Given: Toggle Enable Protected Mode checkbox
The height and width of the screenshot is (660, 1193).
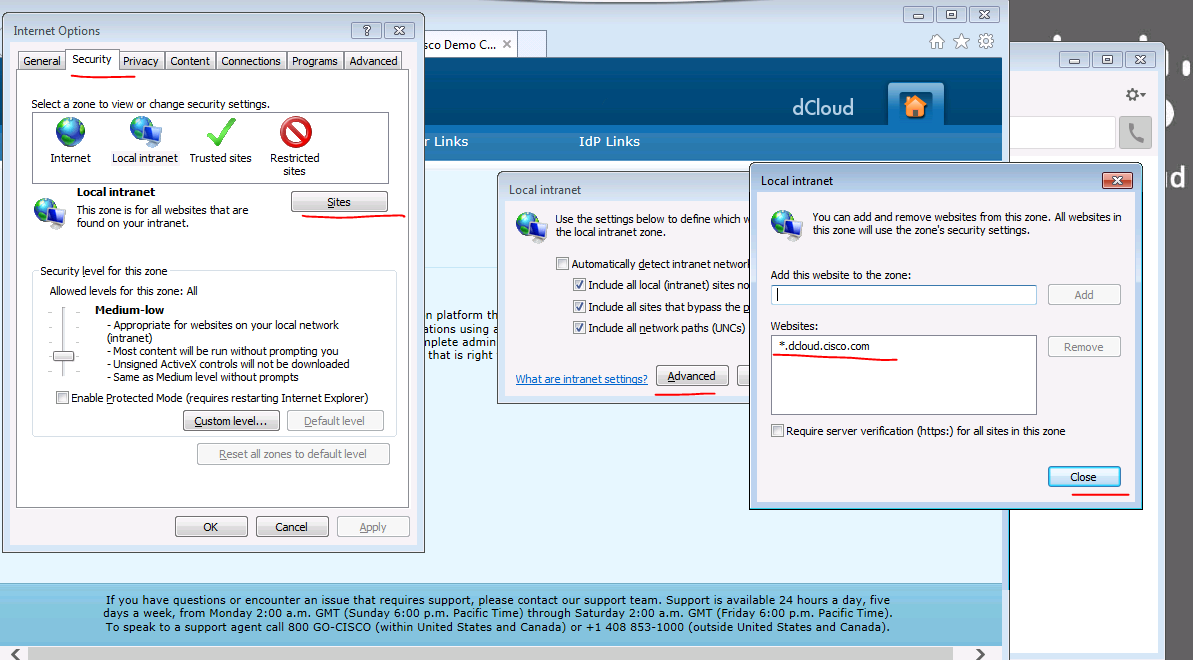Looking at the screenshot, I should pos(62,397).
